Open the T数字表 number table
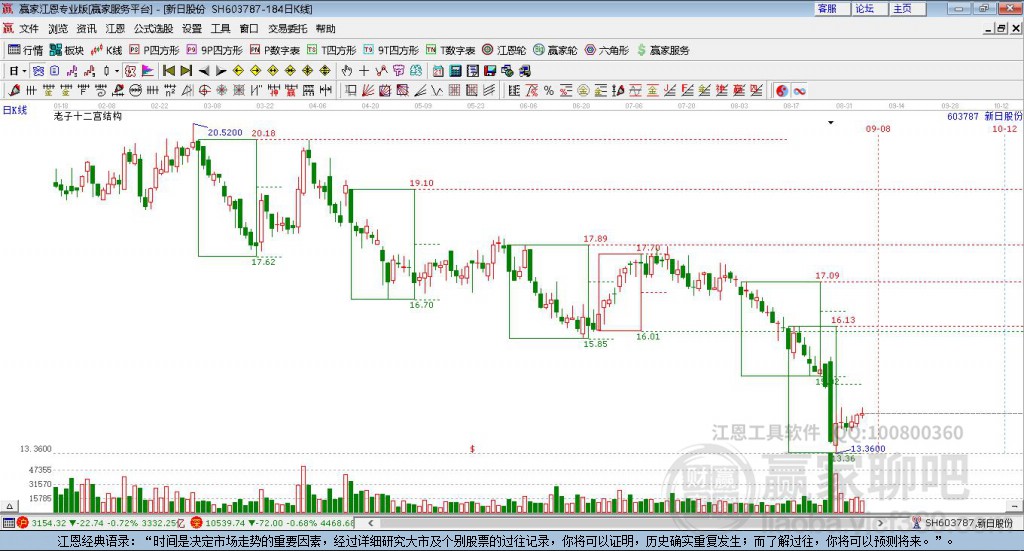The height and width of the screenshot is (551, 1024). click(451, 50)
